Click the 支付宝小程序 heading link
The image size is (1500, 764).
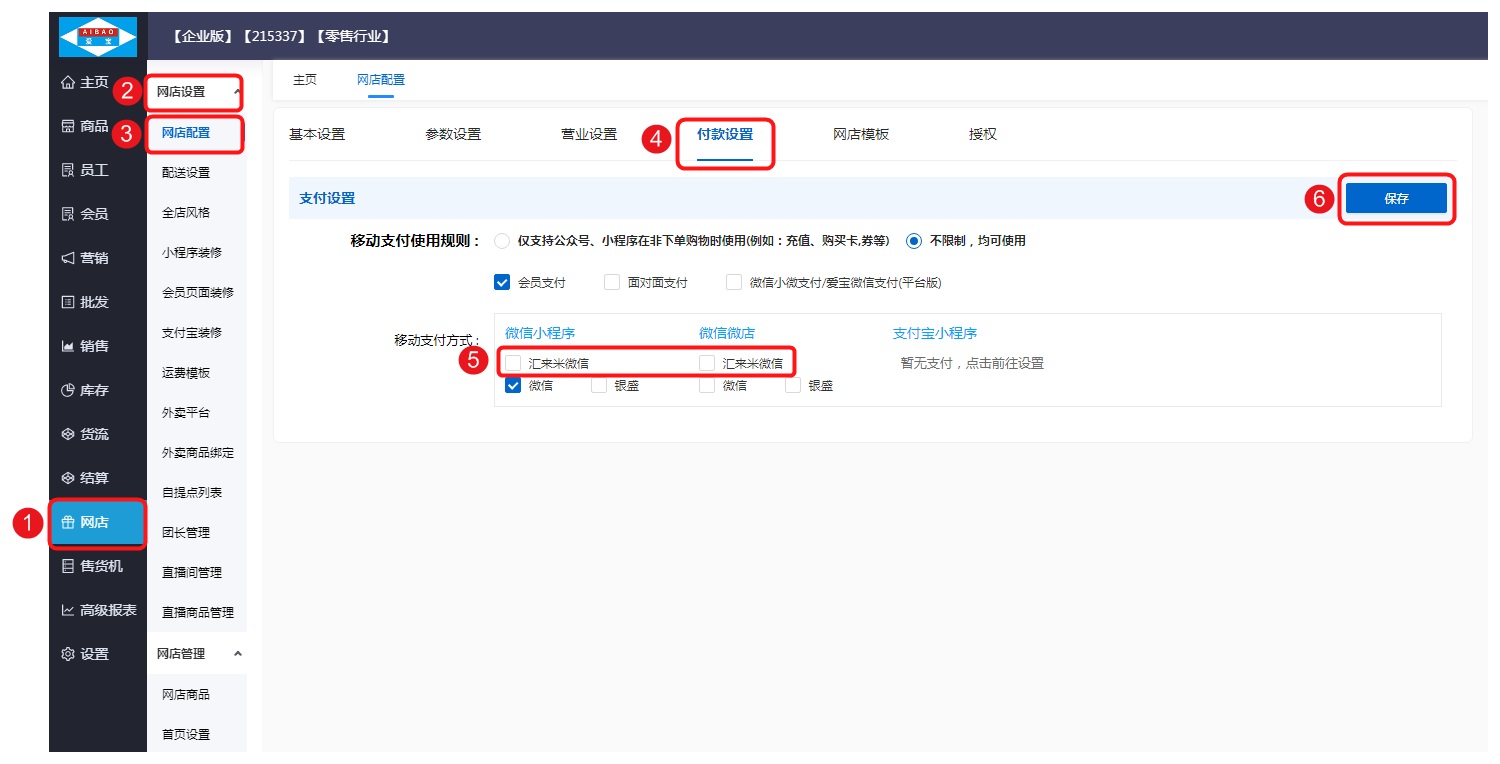(x=935, y=333)
